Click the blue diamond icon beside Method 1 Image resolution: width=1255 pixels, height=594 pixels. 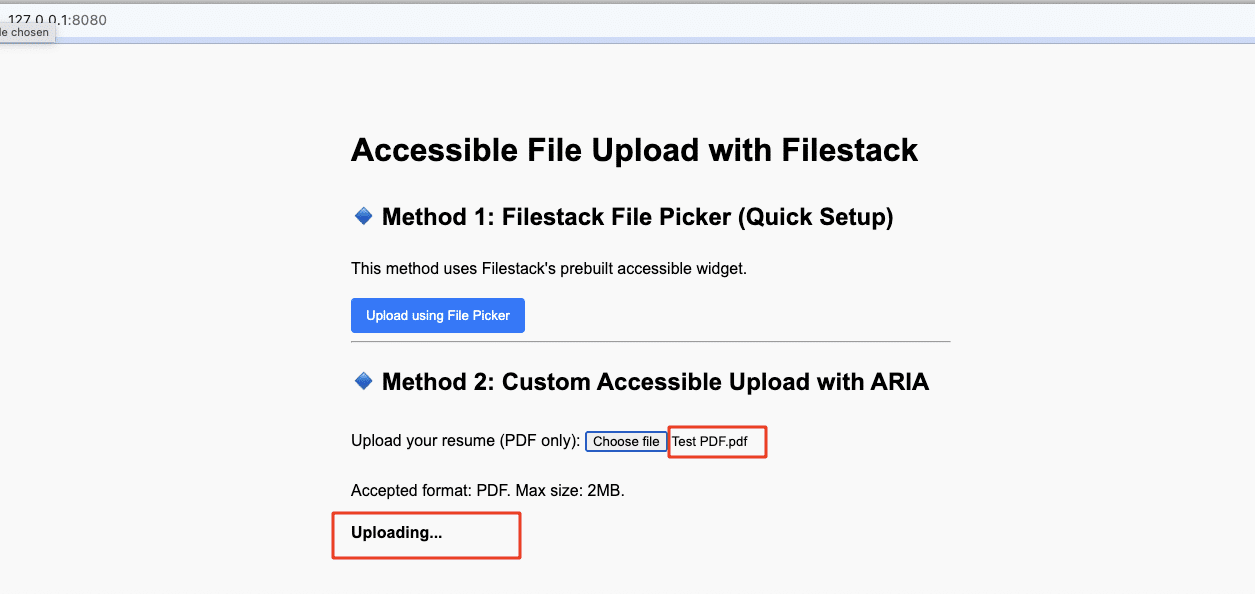pos(364,216)
